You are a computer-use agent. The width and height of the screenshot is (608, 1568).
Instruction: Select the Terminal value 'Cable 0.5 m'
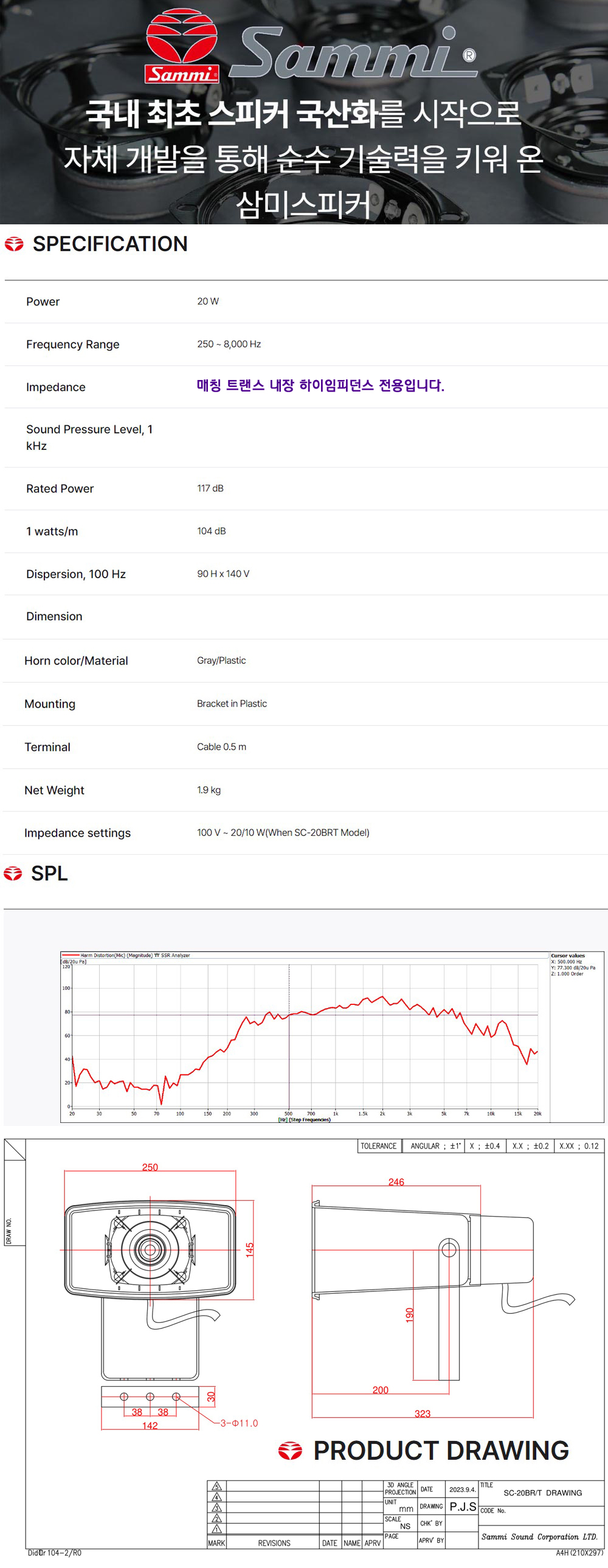(221, 747)
